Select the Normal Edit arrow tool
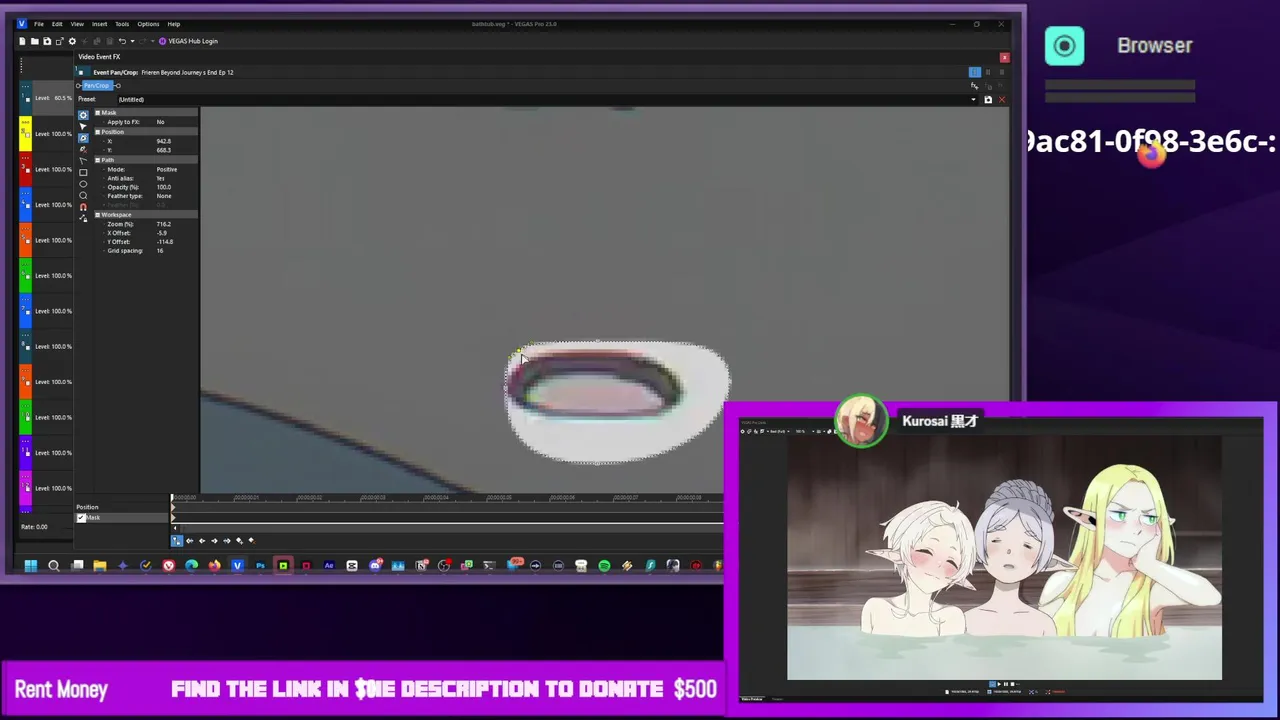Screen dimensions: 1280x720 pos(83,127)
